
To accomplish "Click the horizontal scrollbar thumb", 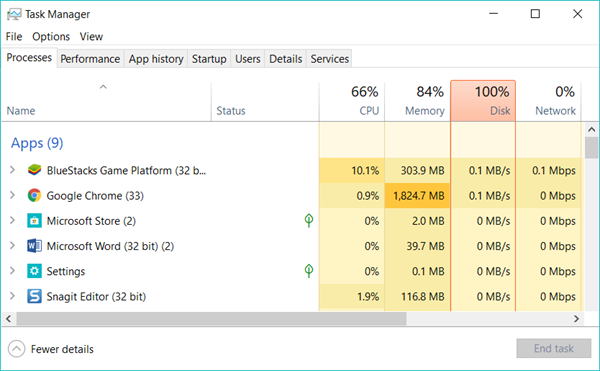I will coord(211,319).
